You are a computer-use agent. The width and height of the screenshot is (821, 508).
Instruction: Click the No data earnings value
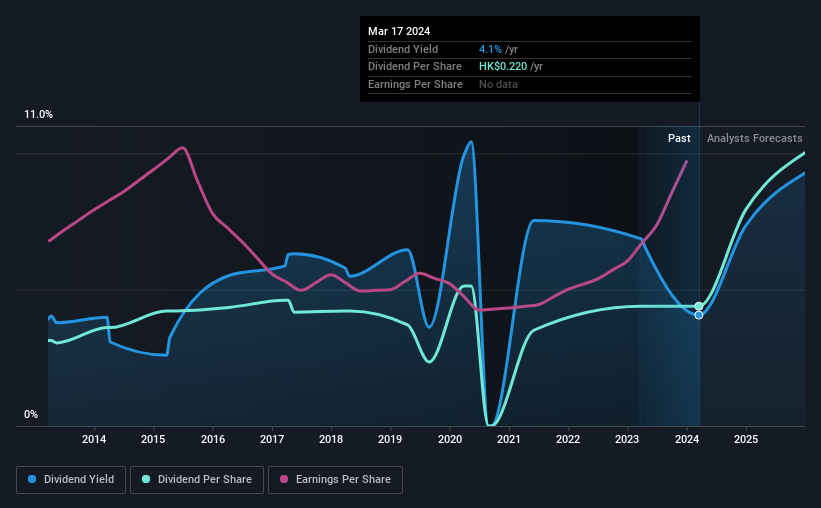point(498,84)
